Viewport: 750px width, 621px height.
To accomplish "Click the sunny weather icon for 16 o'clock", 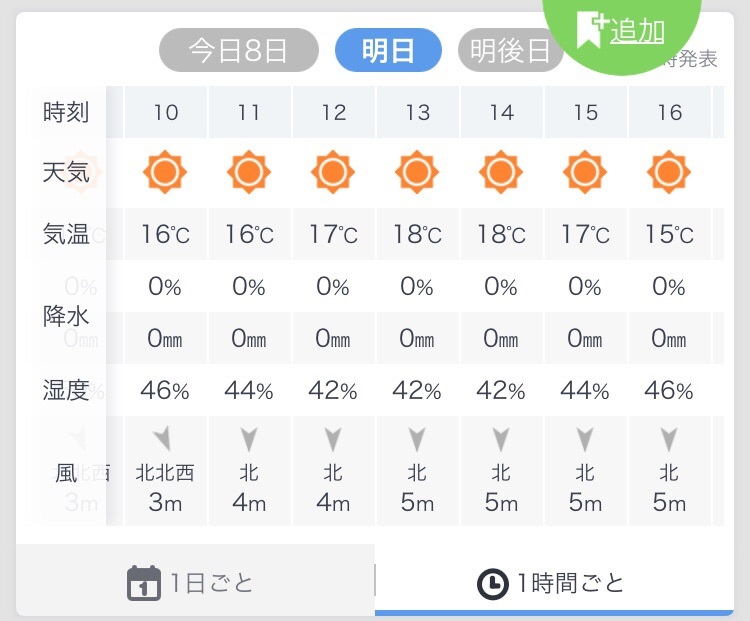I will 669,173.
